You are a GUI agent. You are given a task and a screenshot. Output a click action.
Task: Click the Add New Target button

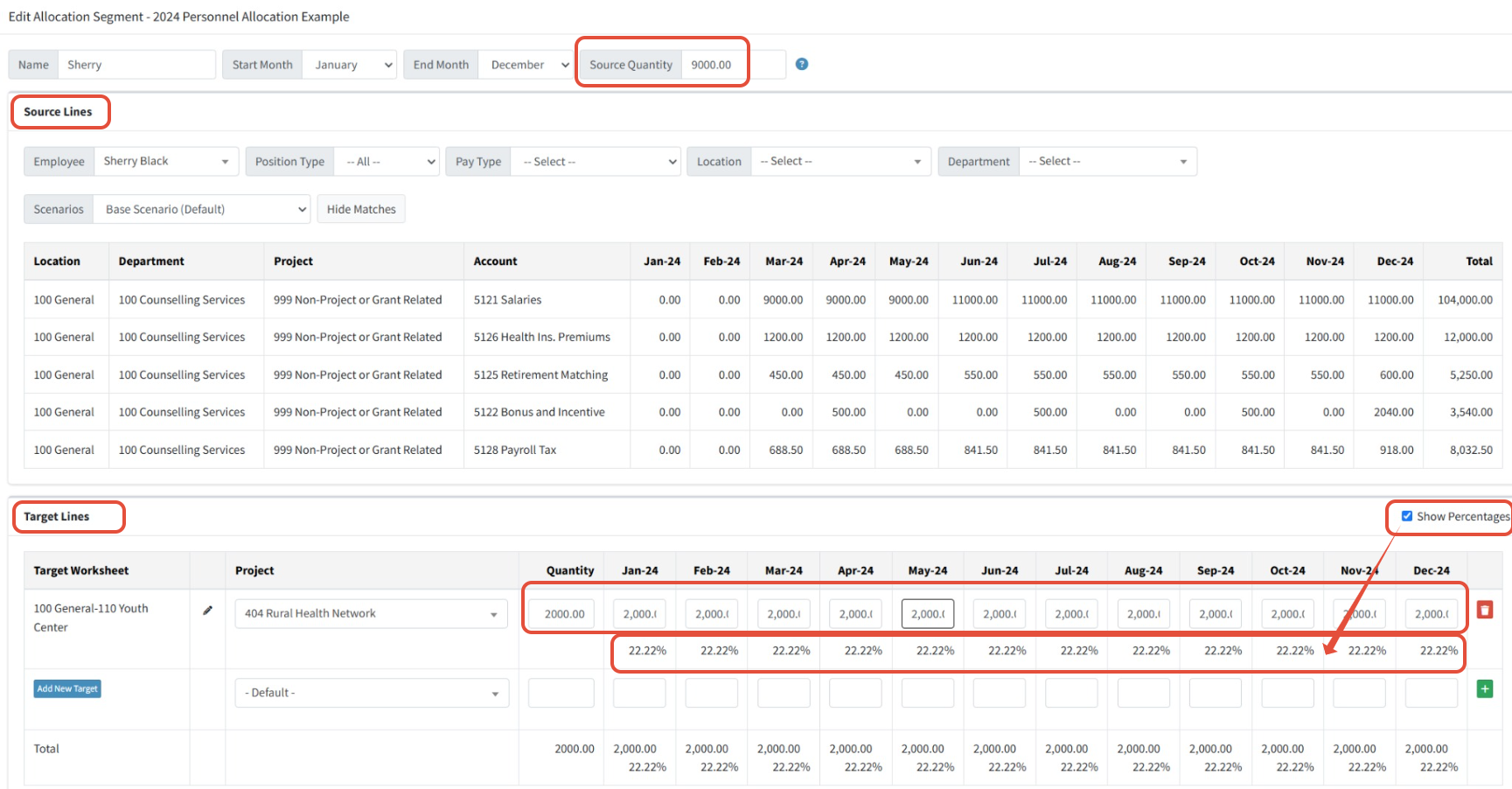pos(67,688)
